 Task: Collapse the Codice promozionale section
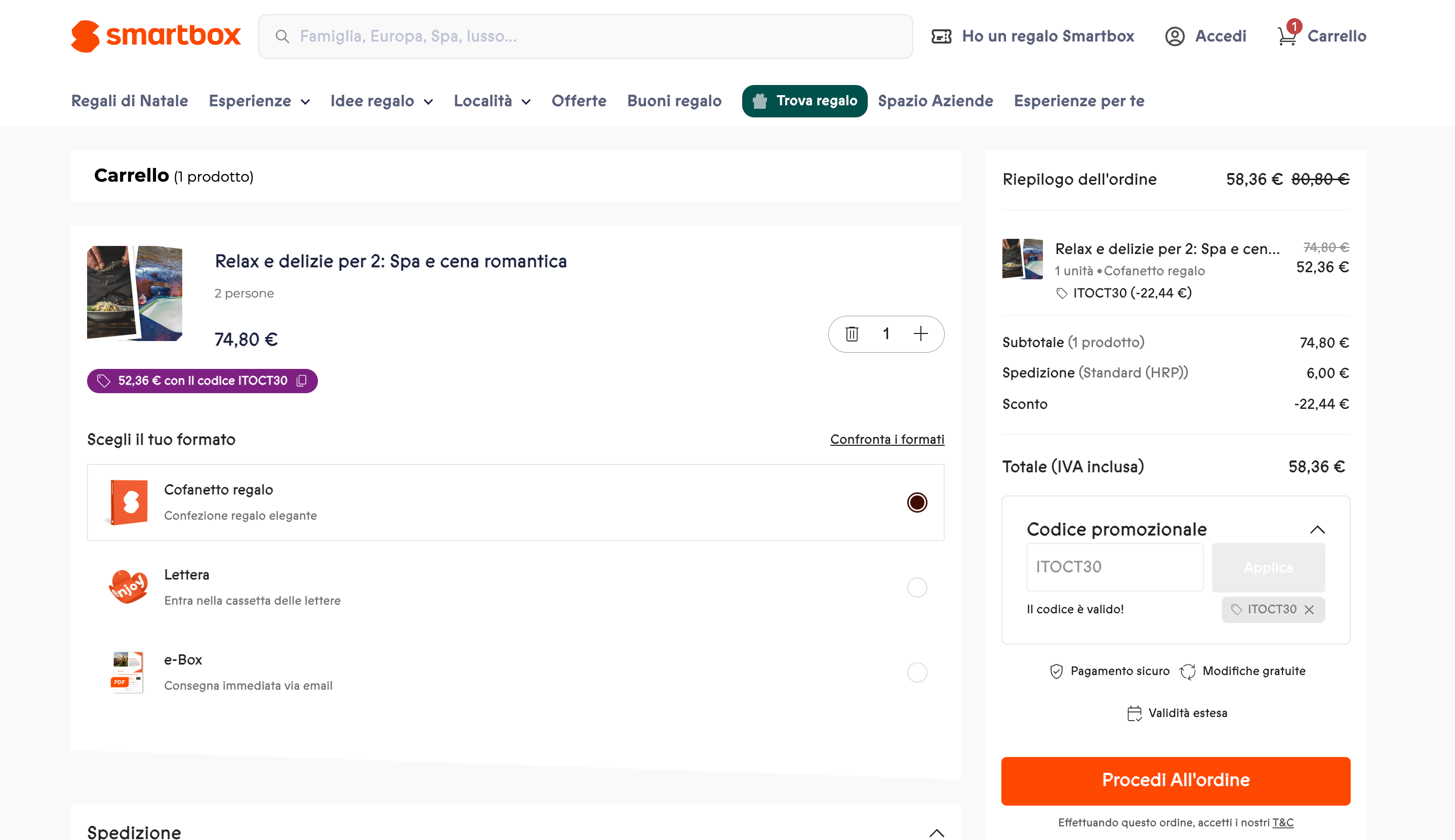pos(1317,529)
